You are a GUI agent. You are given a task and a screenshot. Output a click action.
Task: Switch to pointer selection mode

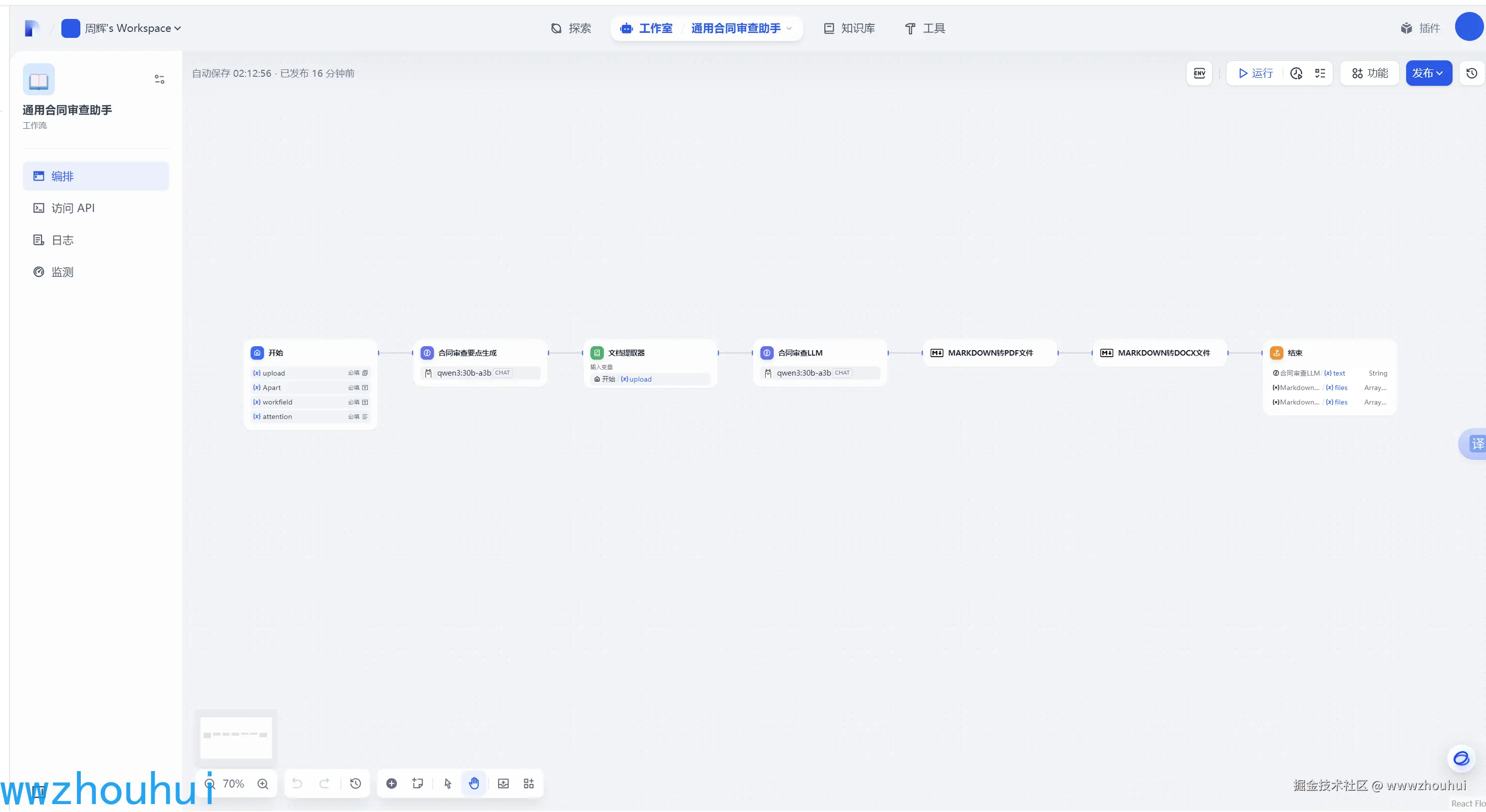pos(448,784)
